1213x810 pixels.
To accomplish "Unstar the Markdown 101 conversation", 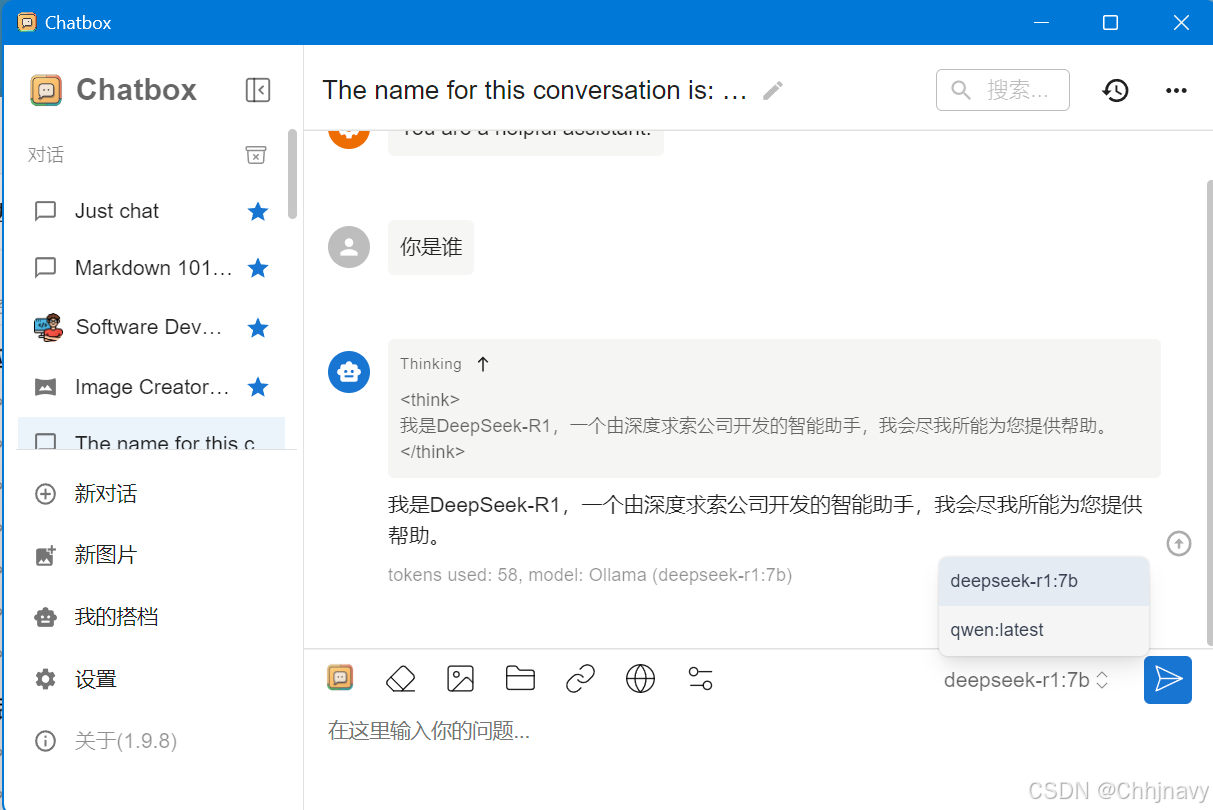I will (x=258, y=268).
